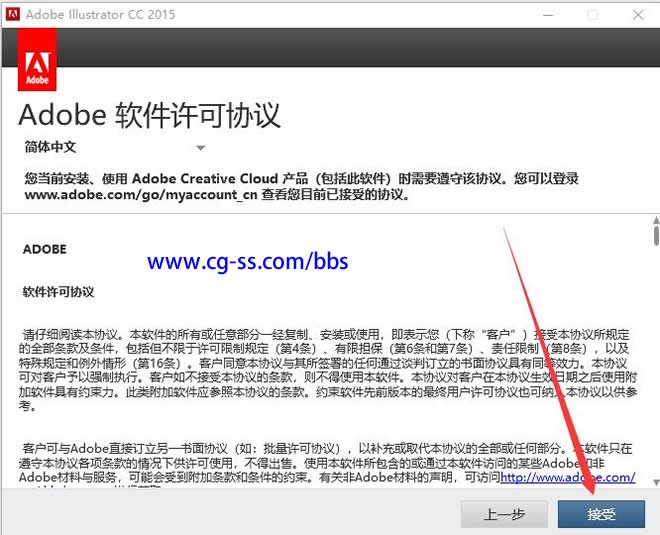Click the bold 'ADOBE' title in the license text
Viewport: 660px width, 535px height.
coord(45,249)
